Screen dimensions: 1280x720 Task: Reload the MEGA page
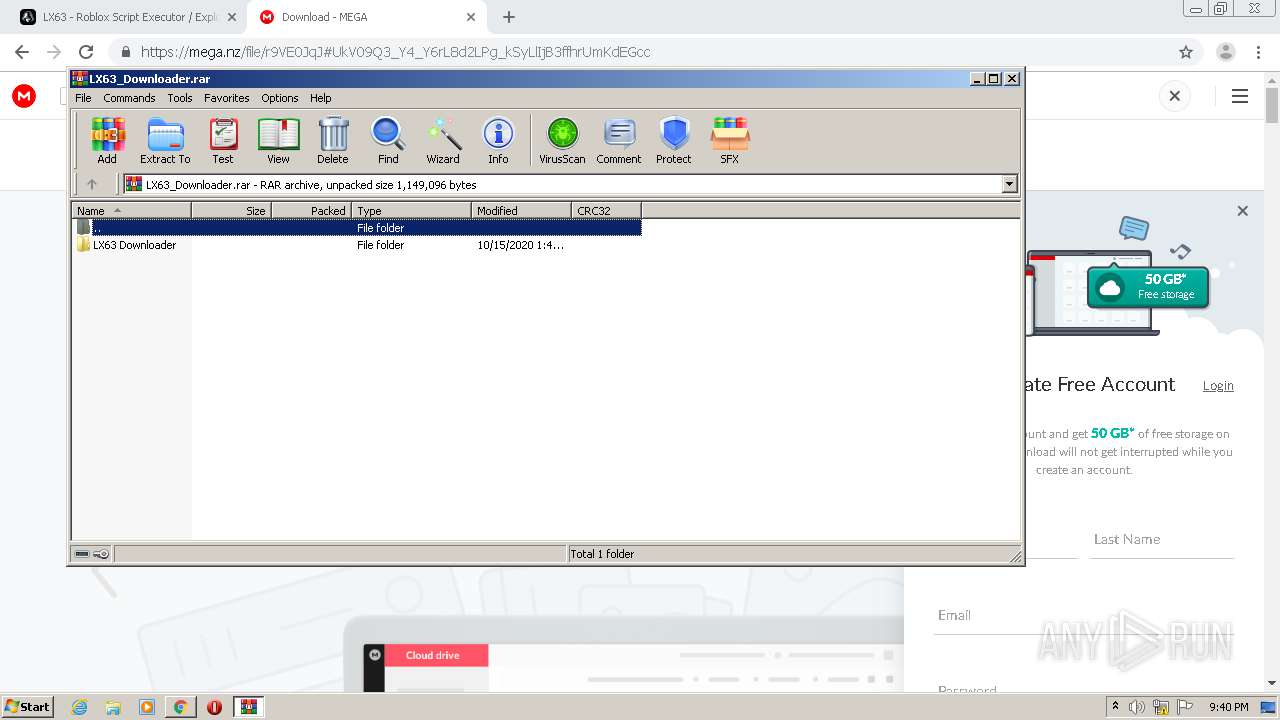(x=86, y=52)
